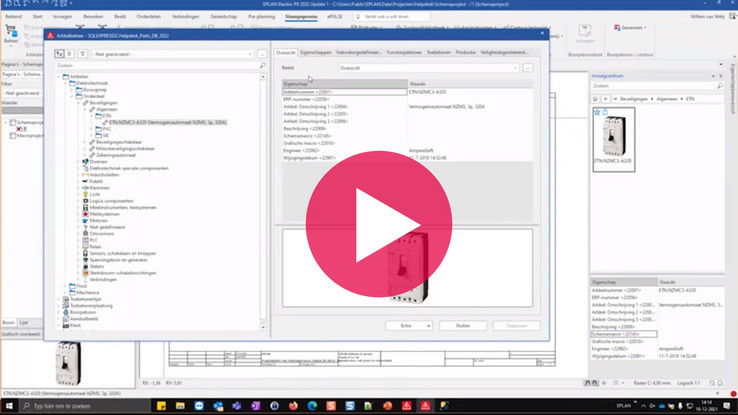Click the Diversen category icon
The width and height of the screenshot is (738, 415).
(x=85, y=161)
